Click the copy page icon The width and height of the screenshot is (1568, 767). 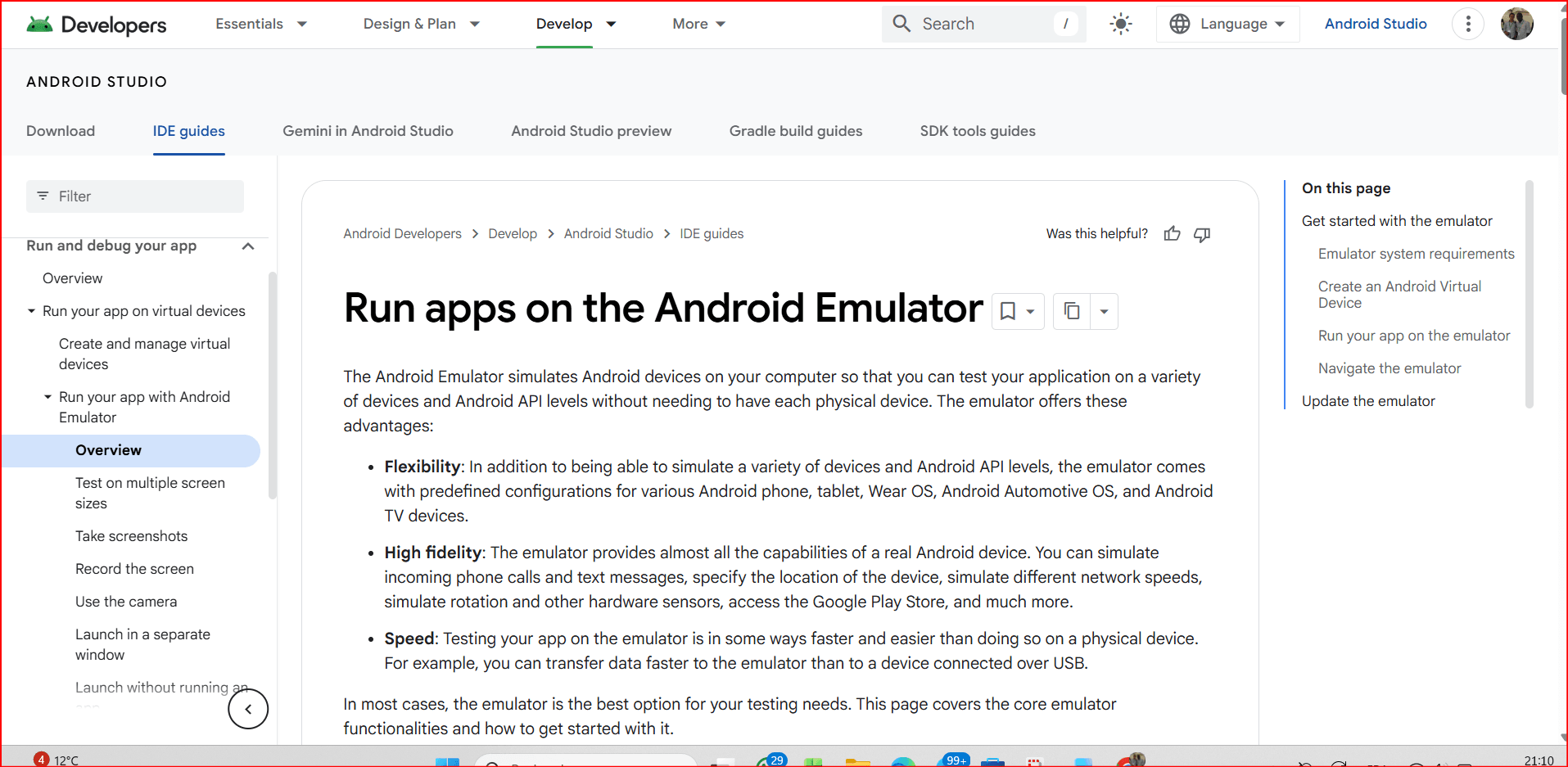[1072, 311]
